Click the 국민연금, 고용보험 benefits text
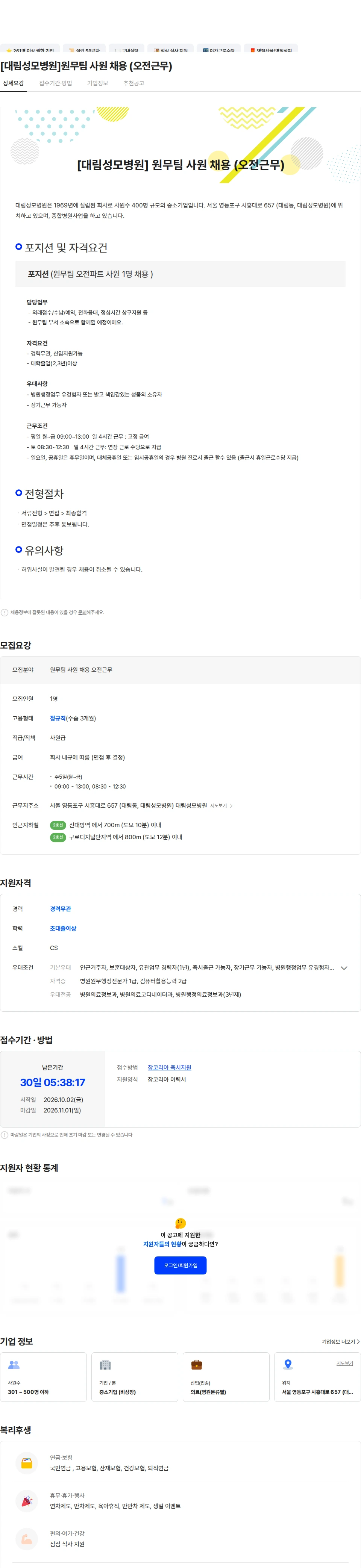The image size is (361, 1568). click(x=109, y=1468)
